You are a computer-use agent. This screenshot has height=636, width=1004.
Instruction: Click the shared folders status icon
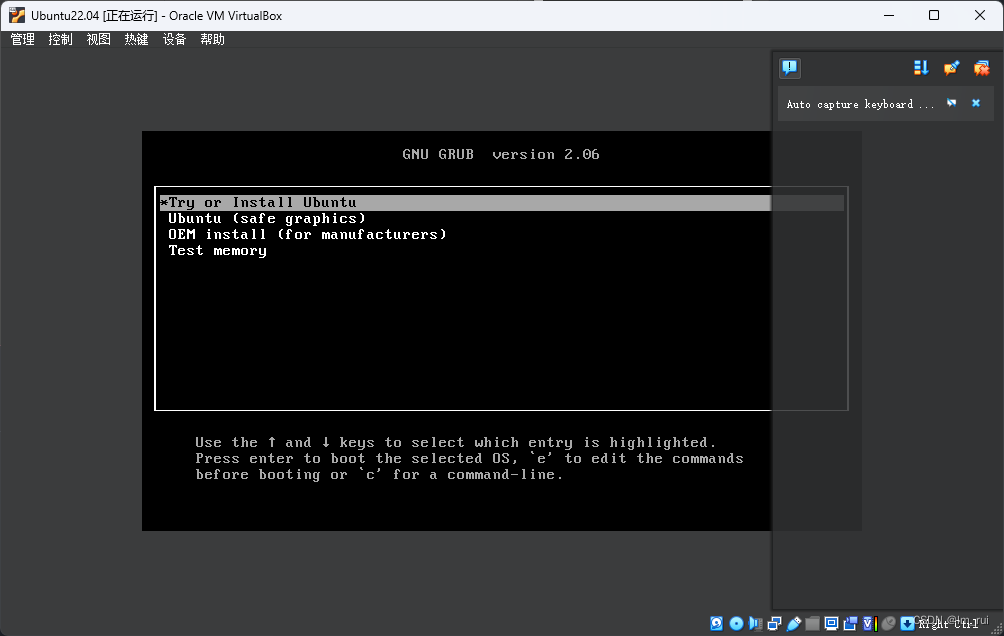(x=813, y=623)
